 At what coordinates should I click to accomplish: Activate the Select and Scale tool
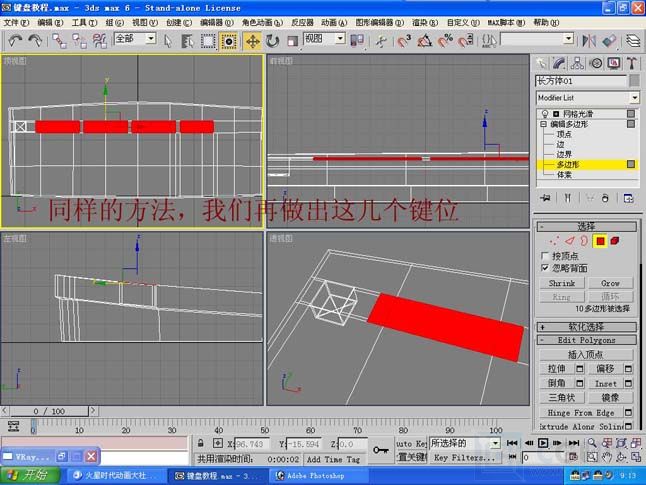[x=292, y=41]
